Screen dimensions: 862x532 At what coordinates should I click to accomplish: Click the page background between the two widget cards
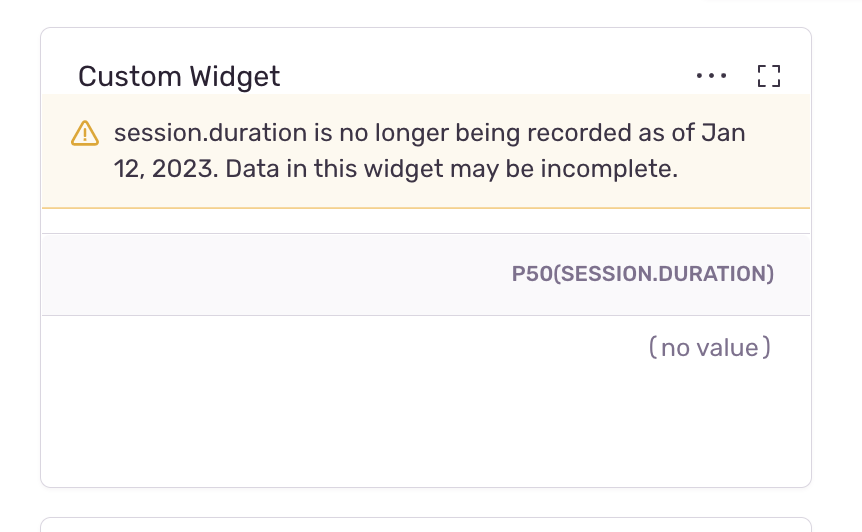click(426, 502)
